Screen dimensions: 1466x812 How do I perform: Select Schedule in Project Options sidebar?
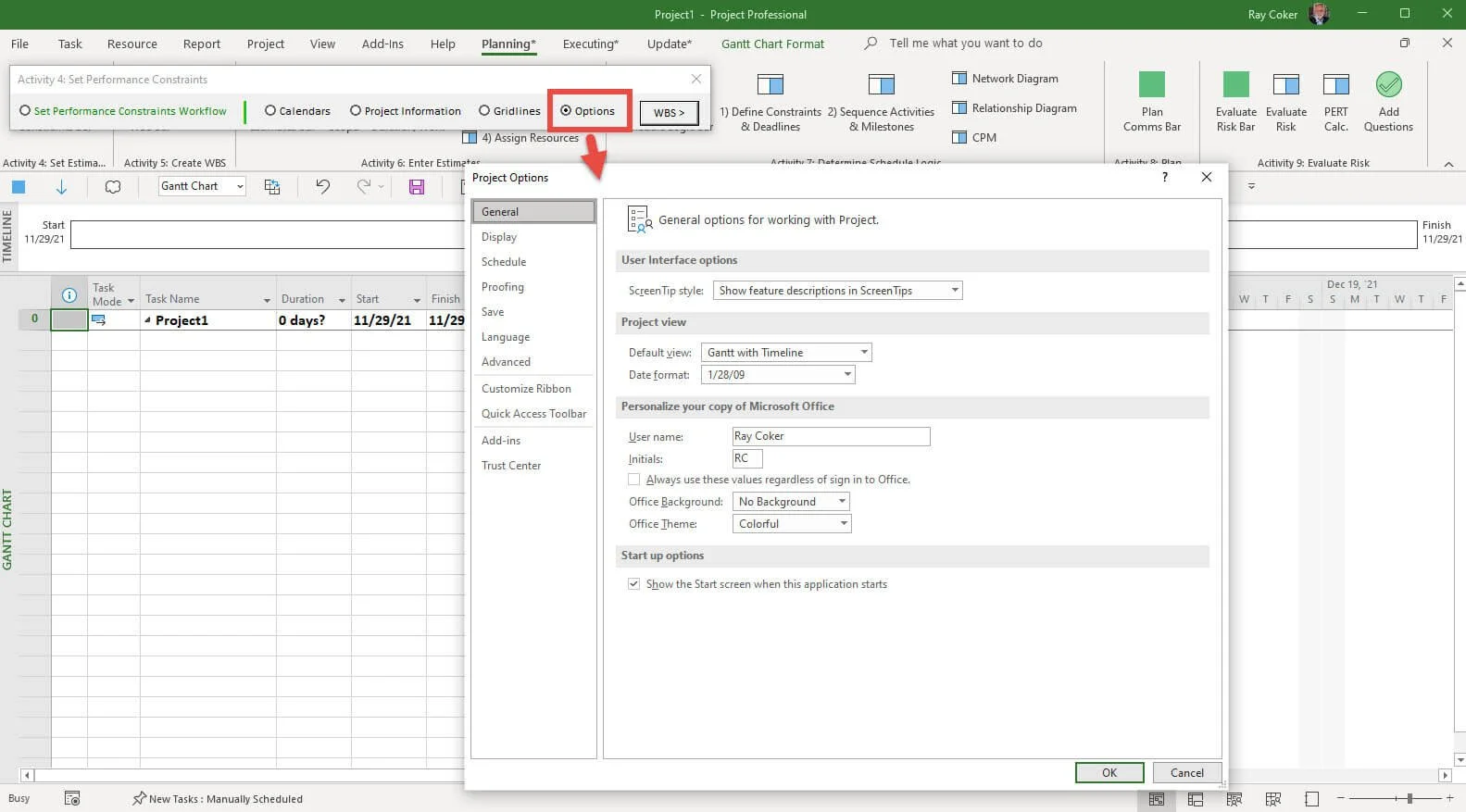[533, 262]
